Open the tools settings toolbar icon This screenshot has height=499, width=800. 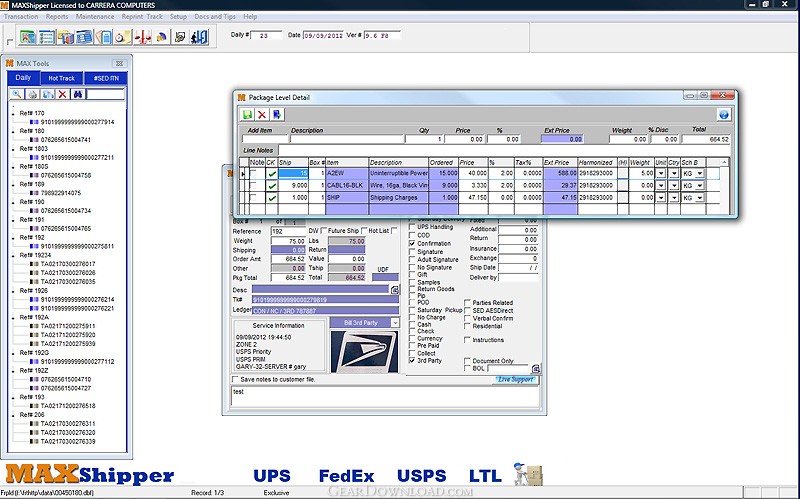pyautogui.click(x=180, y=37)
